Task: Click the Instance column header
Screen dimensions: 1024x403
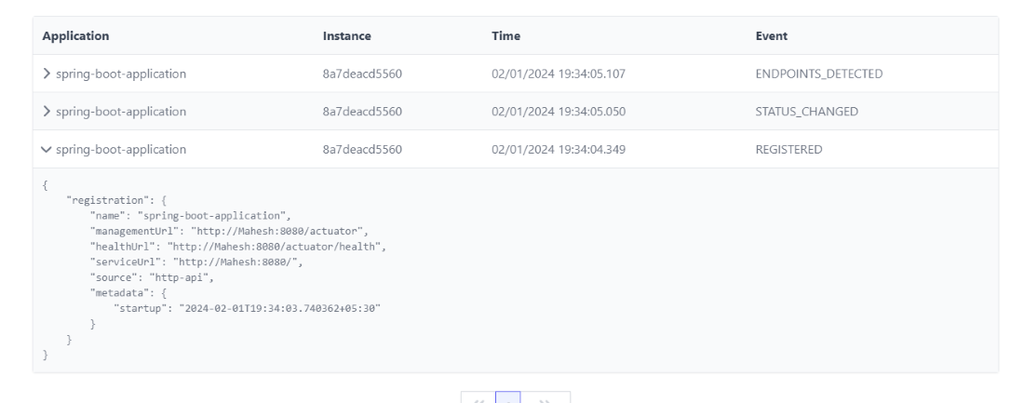Action: (x=347, y=36)
